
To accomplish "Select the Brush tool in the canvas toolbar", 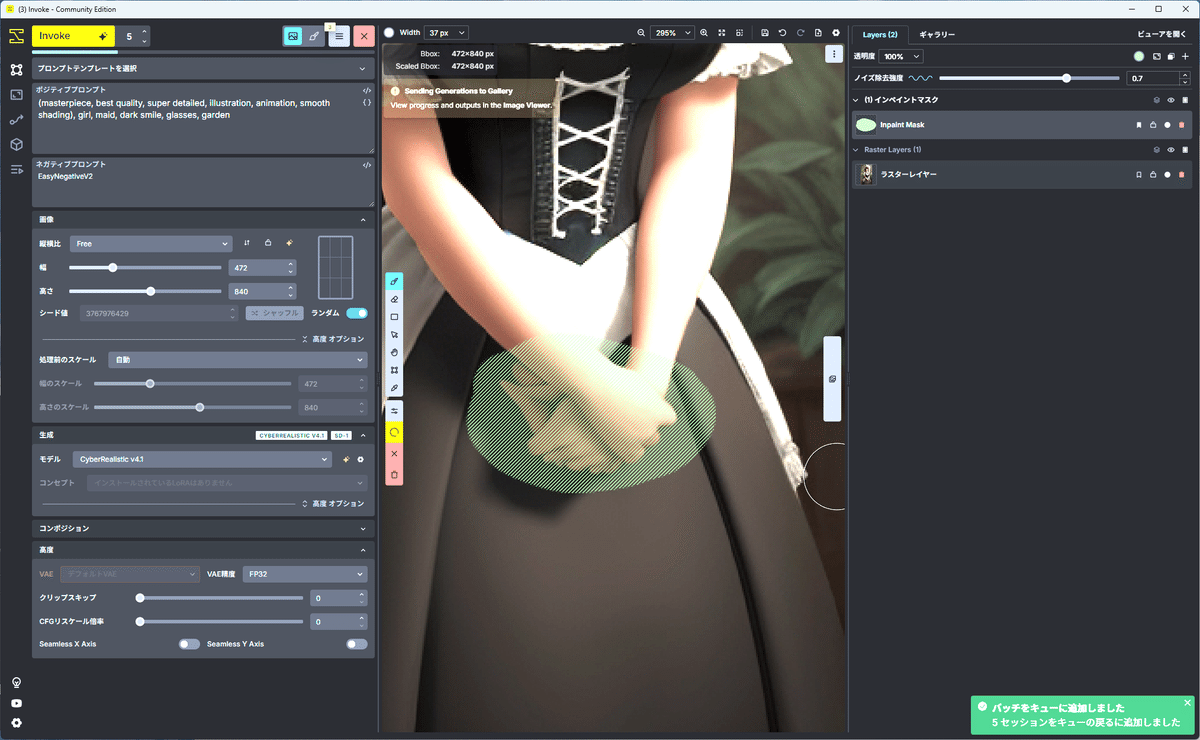I will point(394,281).
